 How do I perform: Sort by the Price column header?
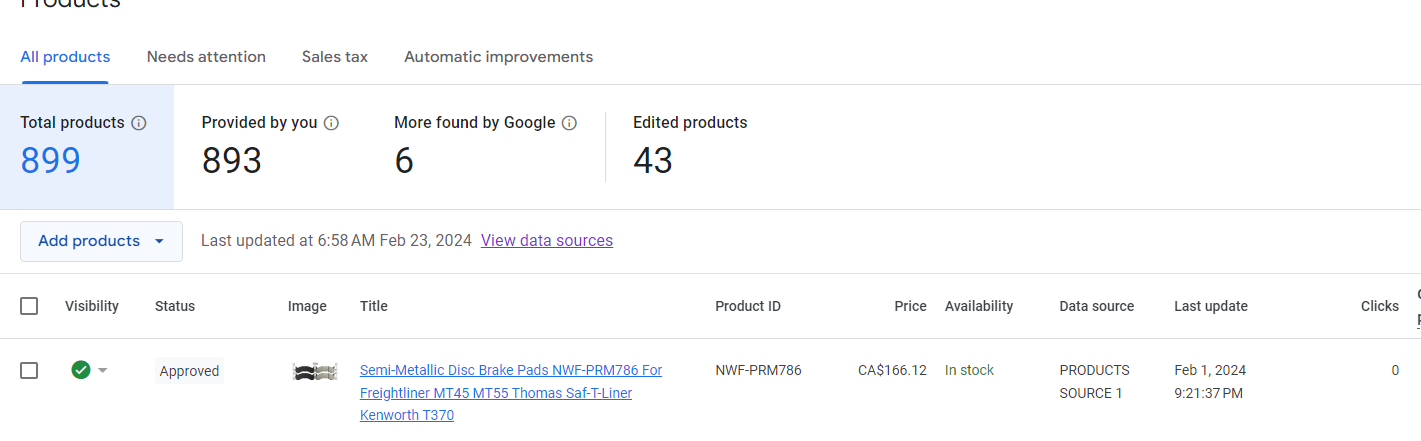coord(910,306)
